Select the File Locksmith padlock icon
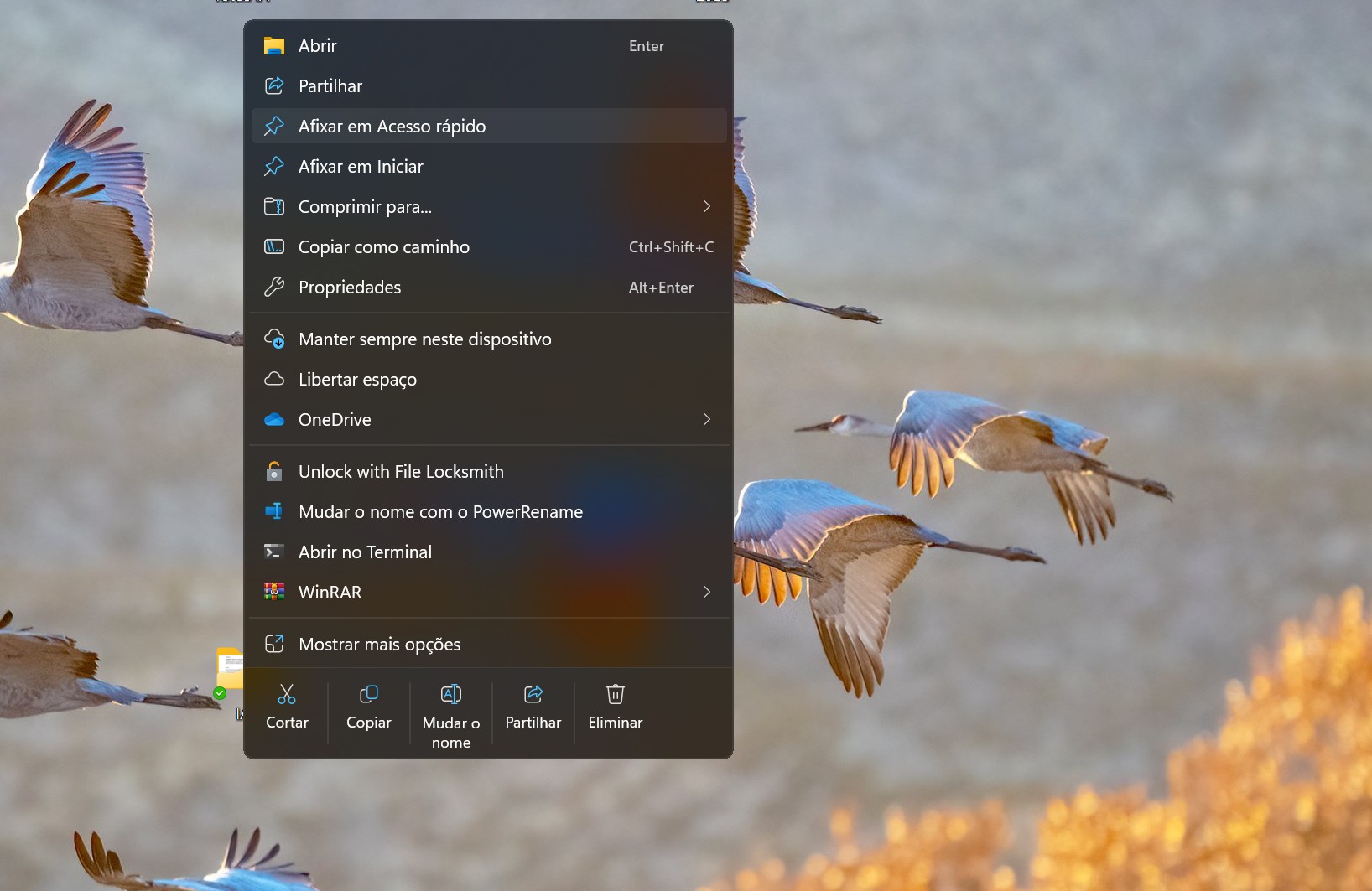1372x891 pixels. [274, 471]
